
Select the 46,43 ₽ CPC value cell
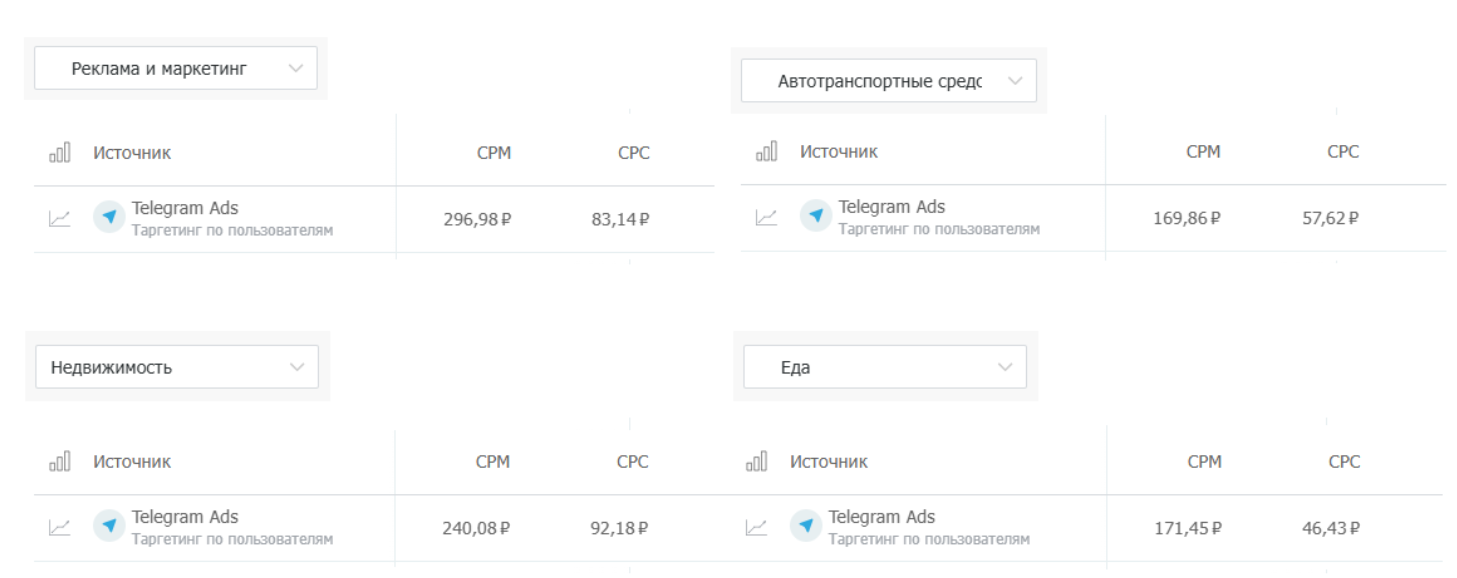(1330, 528)
